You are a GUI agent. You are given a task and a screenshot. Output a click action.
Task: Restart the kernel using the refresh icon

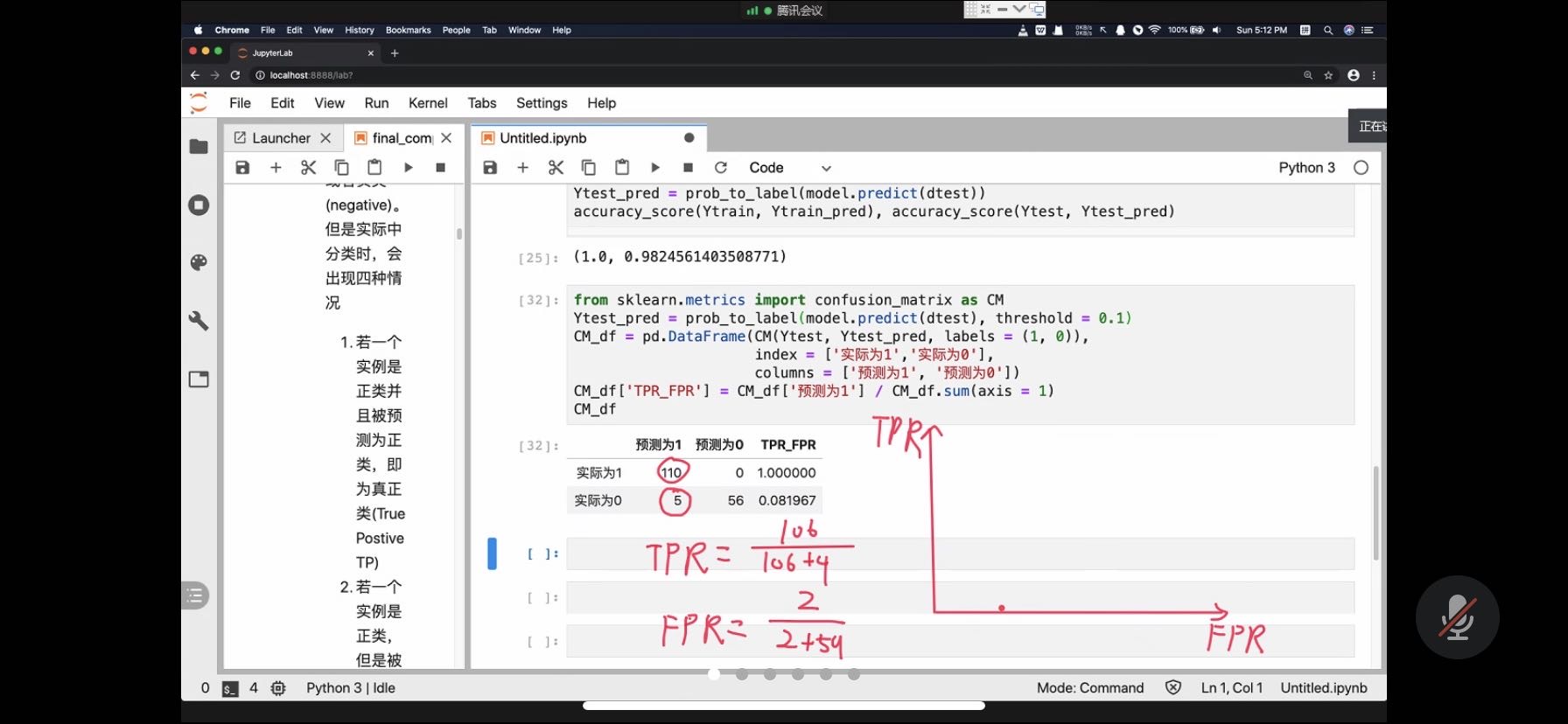[720, 168]
